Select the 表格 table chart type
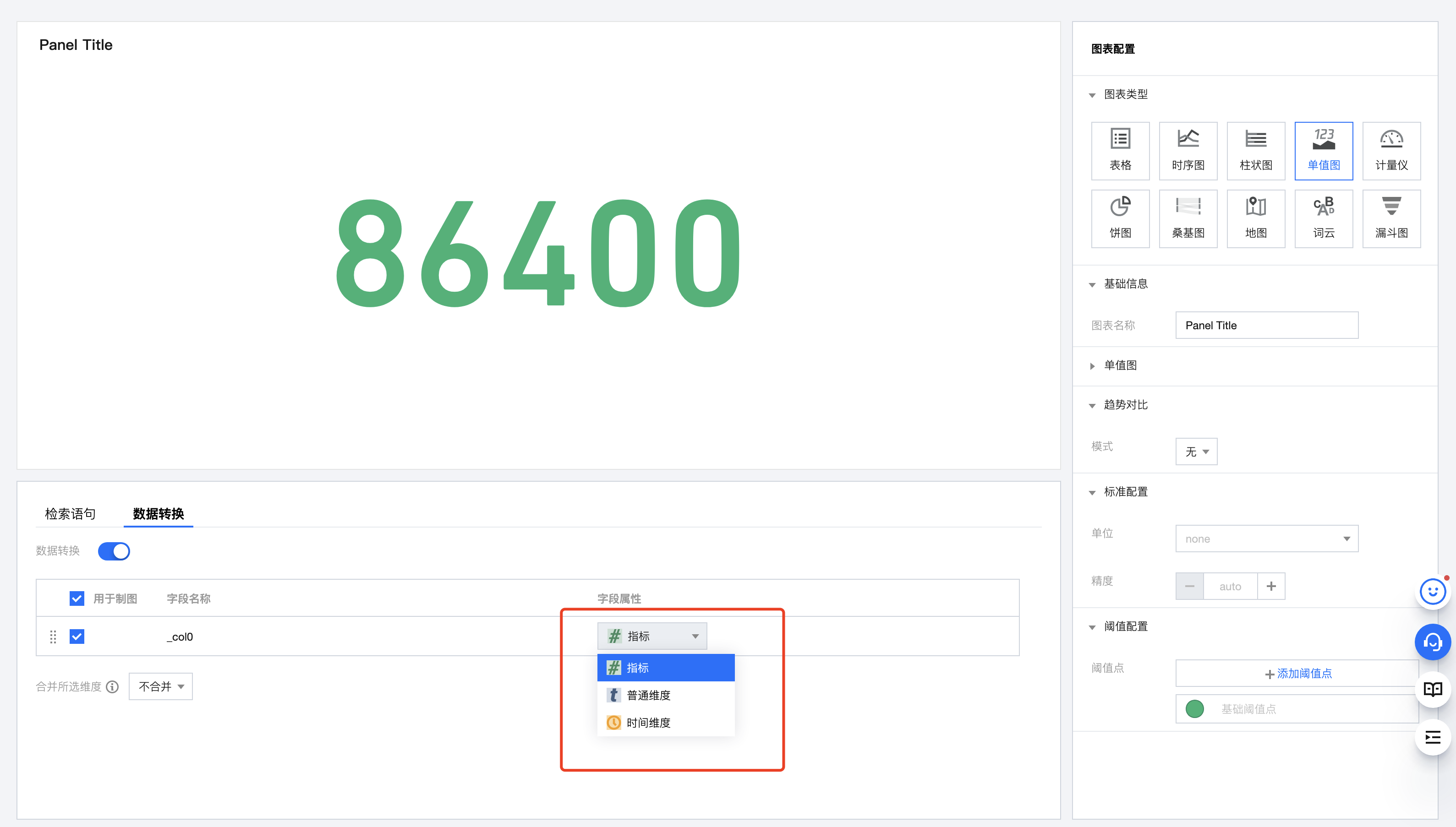 (x=1120, y=151)
